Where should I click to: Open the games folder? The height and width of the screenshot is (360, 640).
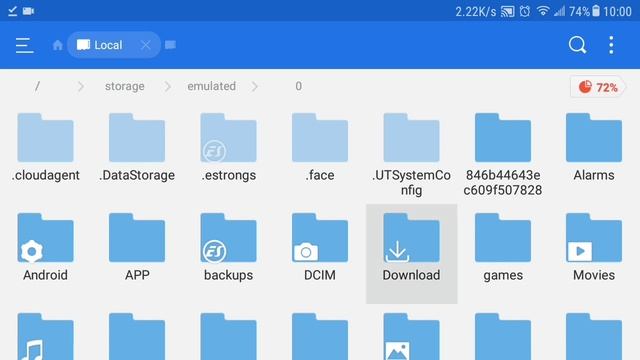[x=502, y=248]
